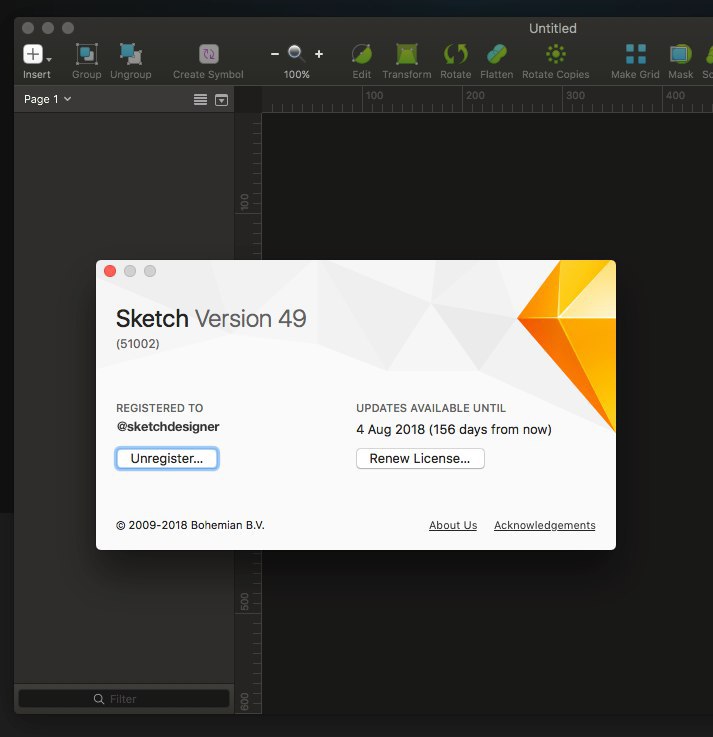Click the 100% zoom label
Image resolution: width=713 pixels, height=737 pixels.
297,74
